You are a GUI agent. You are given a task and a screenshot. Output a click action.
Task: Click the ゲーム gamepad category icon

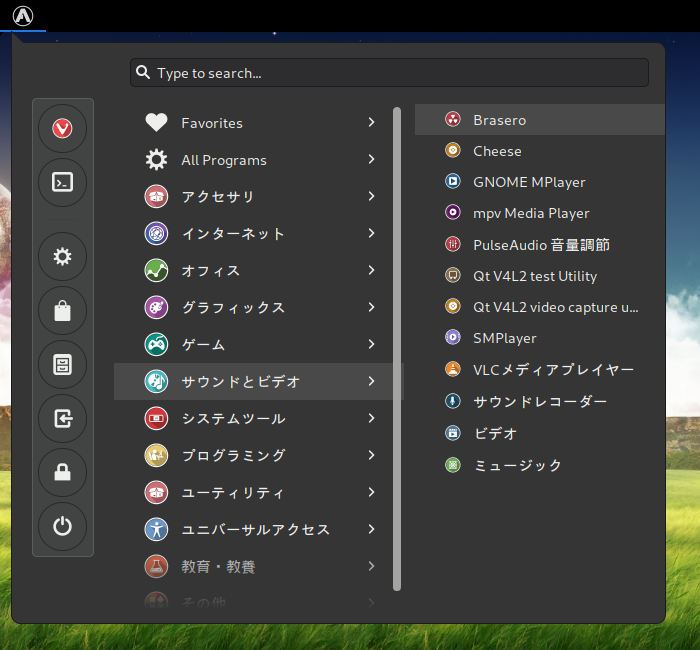tap(156, 344)
